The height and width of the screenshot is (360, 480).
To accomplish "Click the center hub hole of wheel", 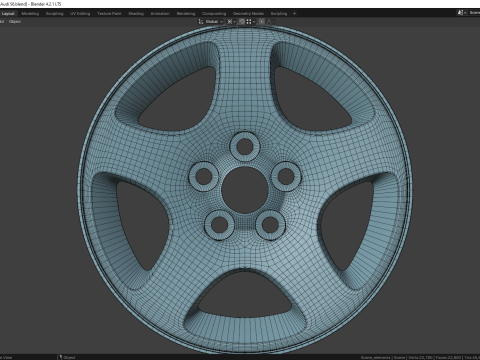I will click(x=245, y=190).
